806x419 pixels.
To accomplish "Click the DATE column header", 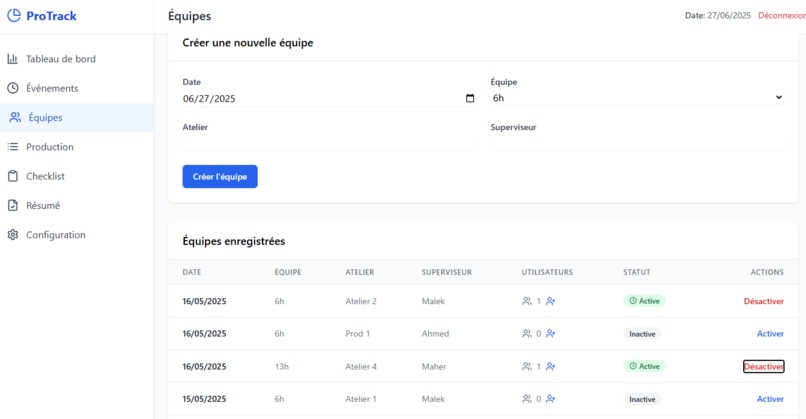I will pyautogui.click(x=192, y=272).
